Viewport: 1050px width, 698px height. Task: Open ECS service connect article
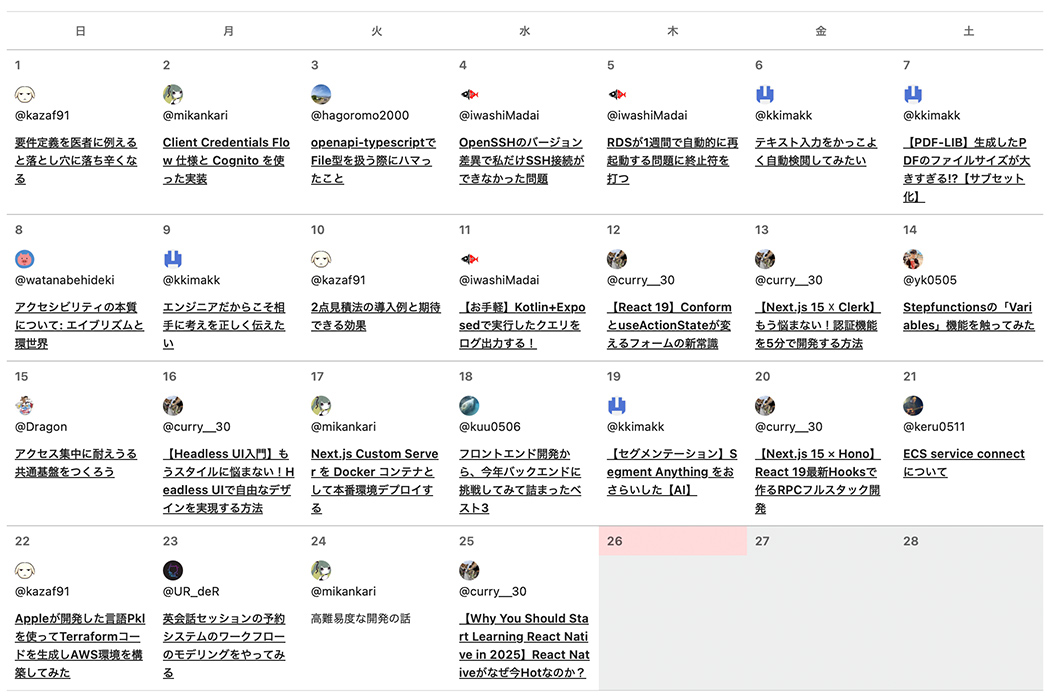pyautogui.click(x=964, y=463)
